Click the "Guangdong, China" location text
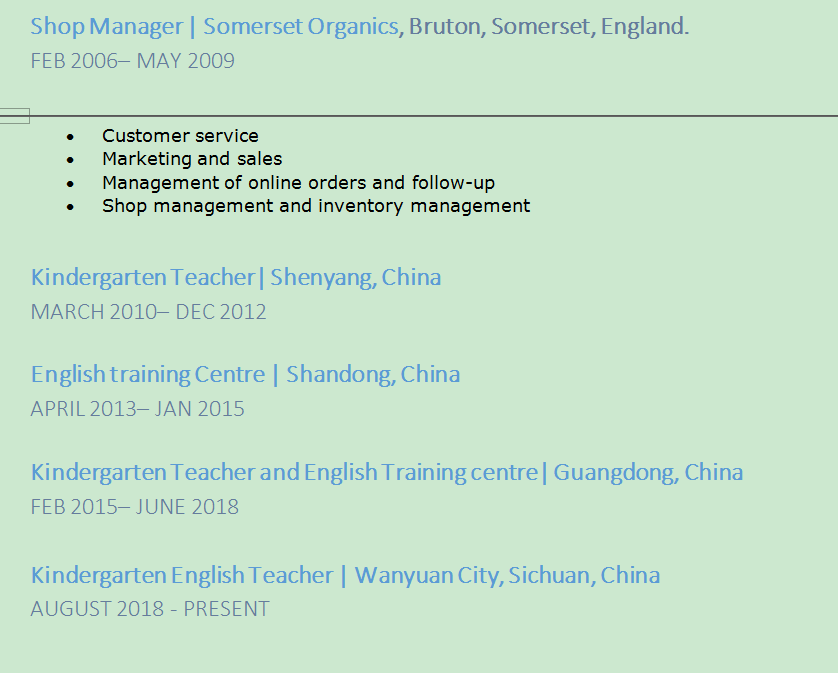Screen dimensions: 838x673 coord(648,472)
